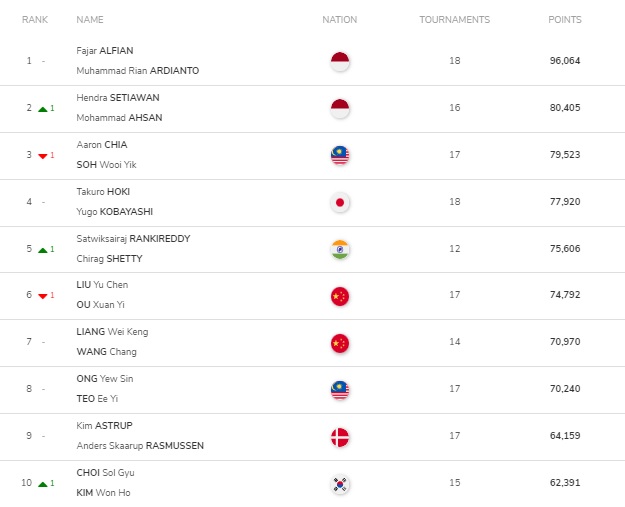Click the 96,064 points value
The height and width of the screenshot is (507, 625).
tap(565, 61)
